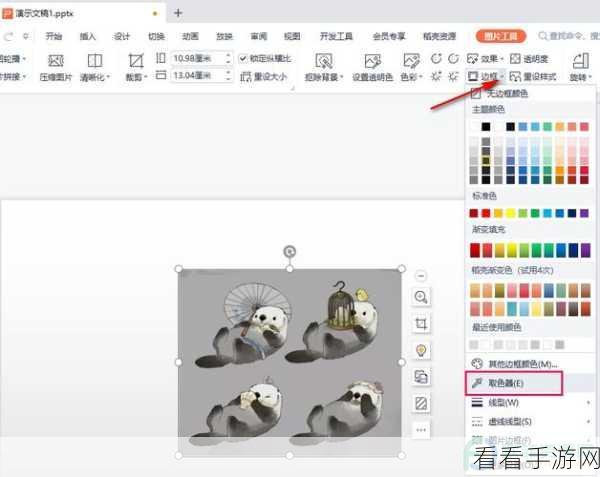600x477 pixels.
Task: Click the sea otter picture on the slide
Action: coord(290,362)
